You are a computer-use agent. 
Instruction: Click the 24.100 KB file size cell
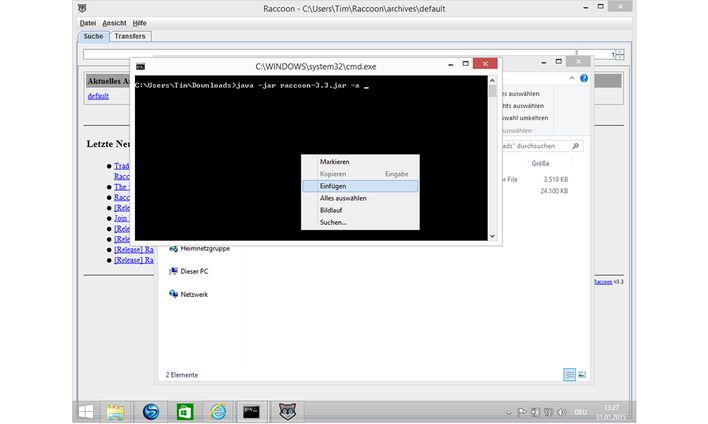pyautogui.click(x=554, y=191)
